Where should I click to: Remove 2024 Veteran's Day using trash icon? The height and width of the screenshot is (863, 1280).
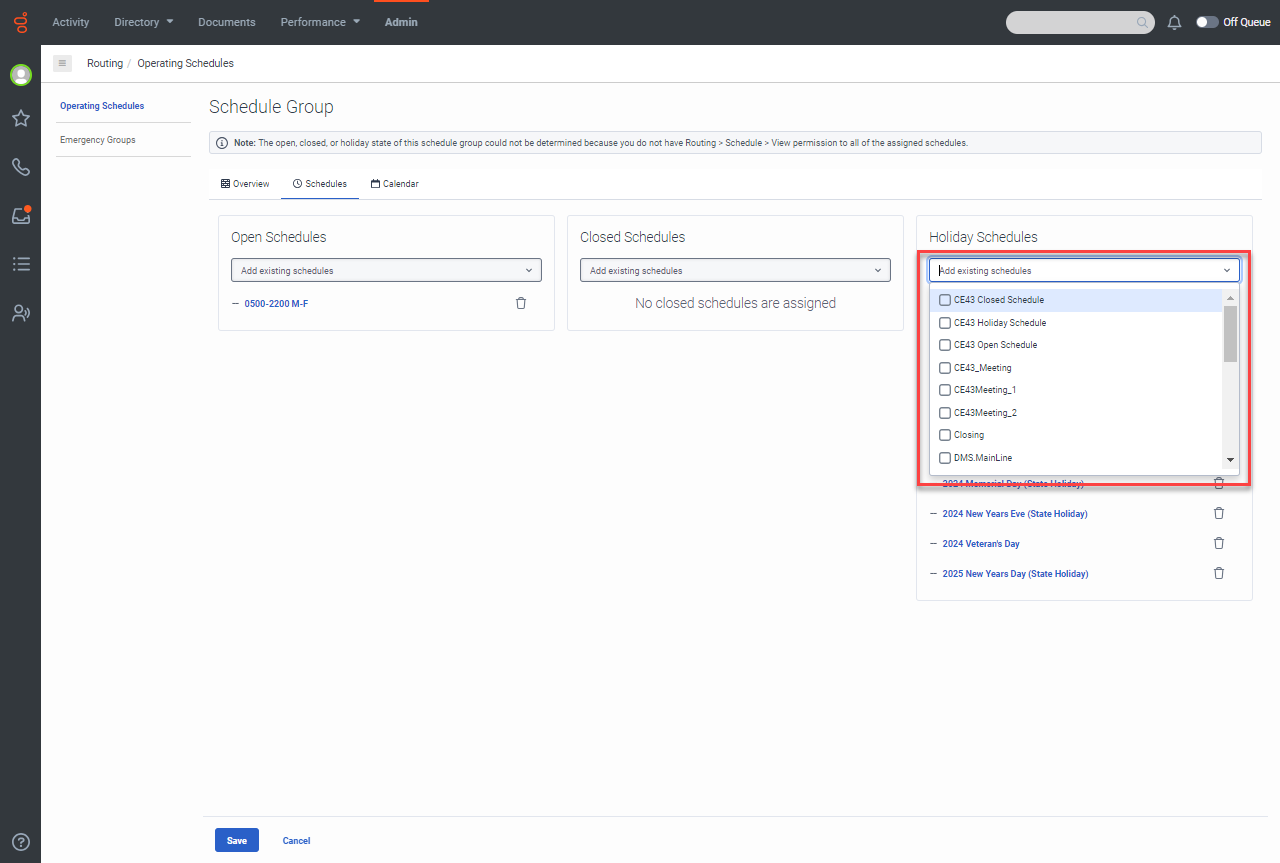coord(1218,543)
